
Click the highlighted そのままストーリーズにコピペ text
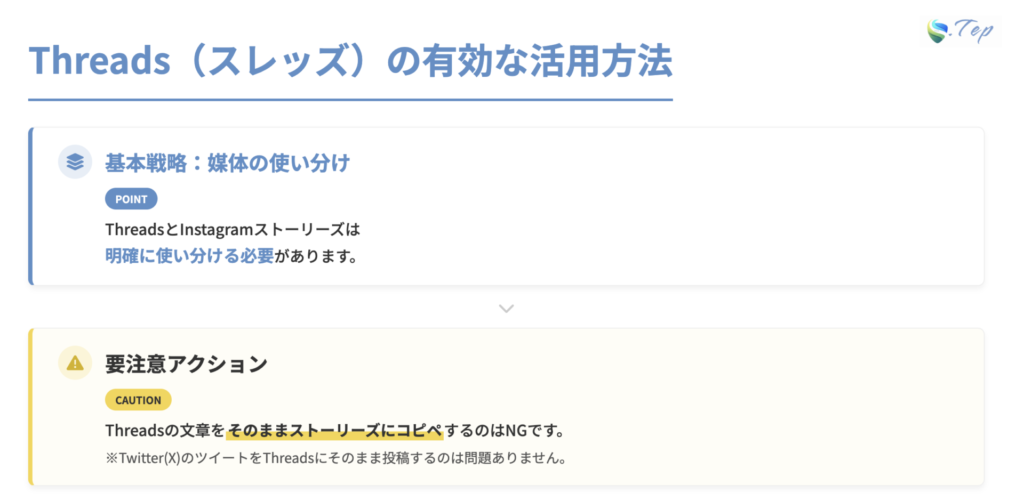click(x=334, y=431)
